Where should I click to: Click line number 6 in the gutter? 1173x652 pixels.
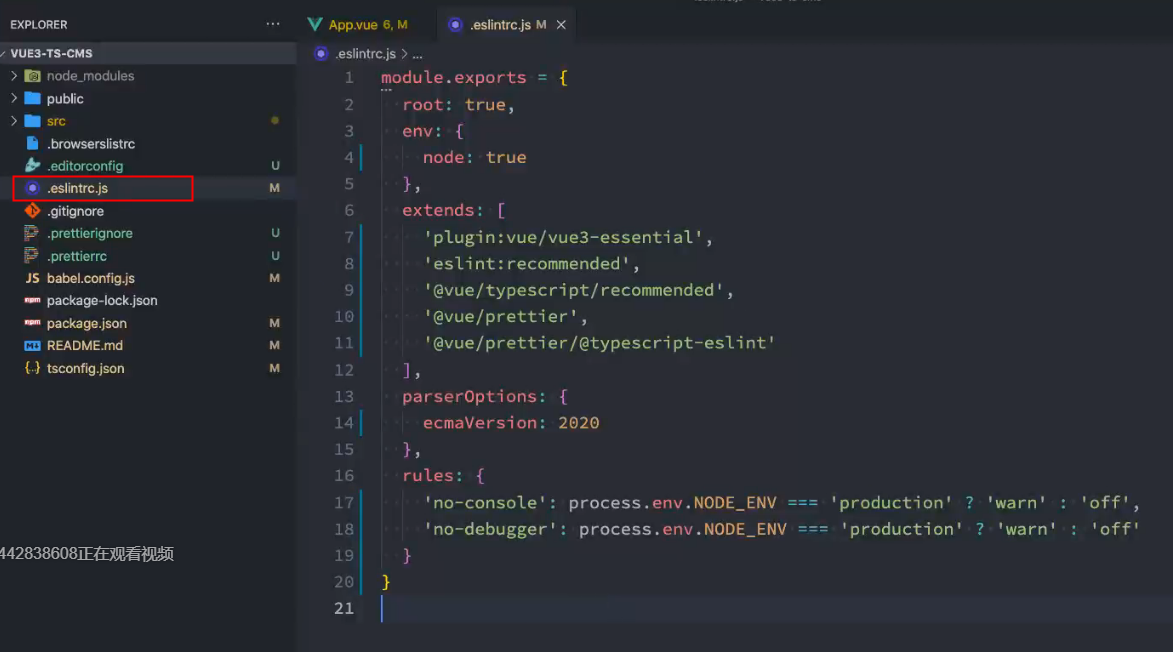(x=349, y=210)
